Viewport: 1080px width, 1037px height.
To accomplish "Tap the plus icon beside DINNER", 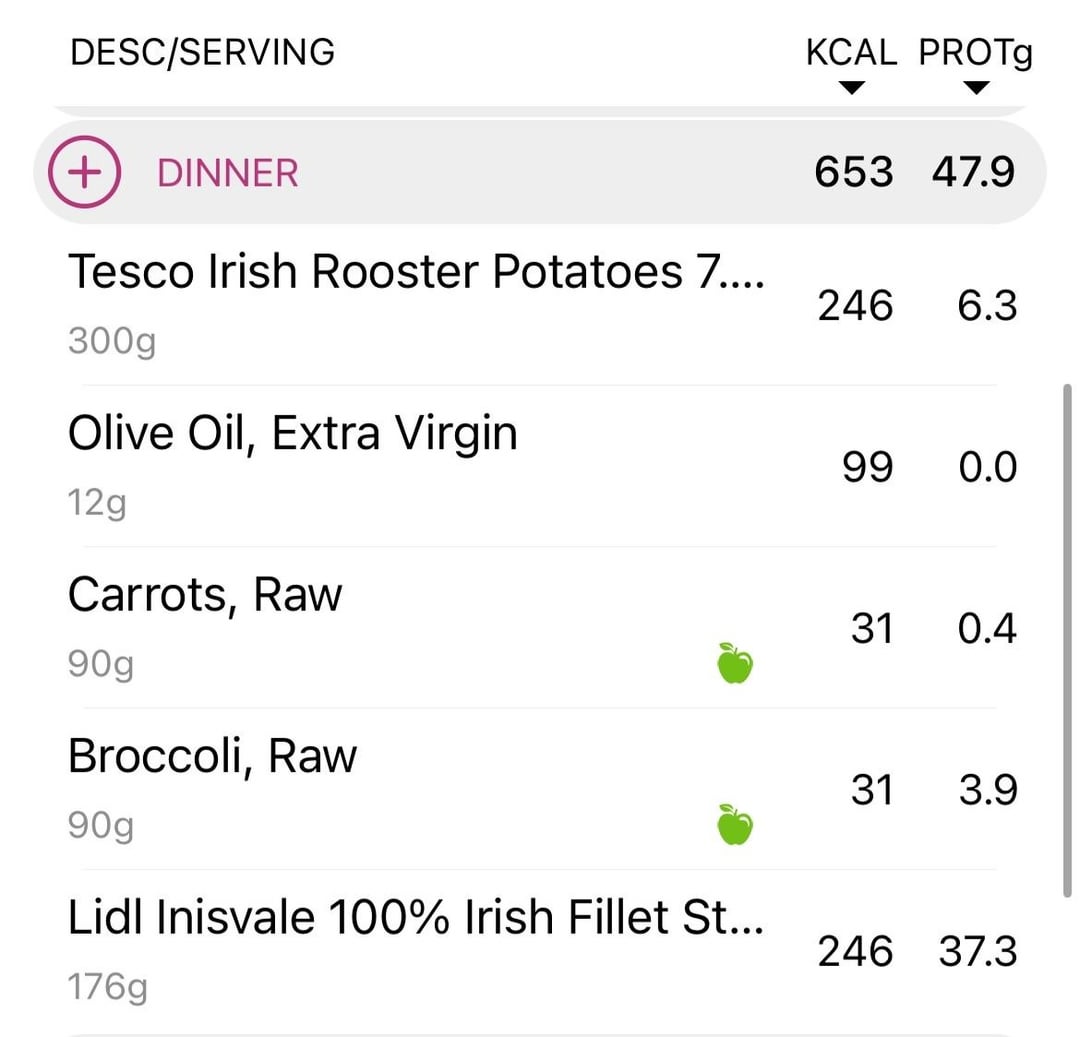I will click(85, 172).
